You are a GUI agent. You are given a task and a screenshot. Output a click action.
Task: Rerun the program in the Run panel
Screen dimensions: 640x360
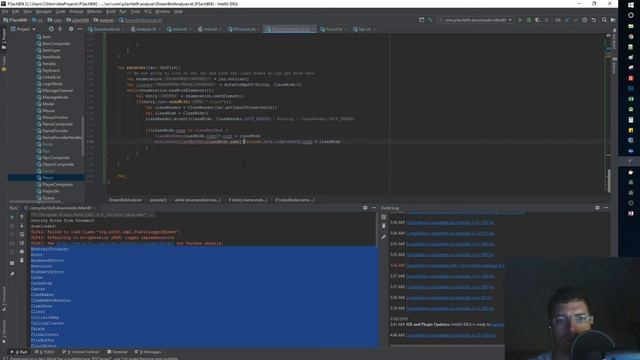pos(12,217)
